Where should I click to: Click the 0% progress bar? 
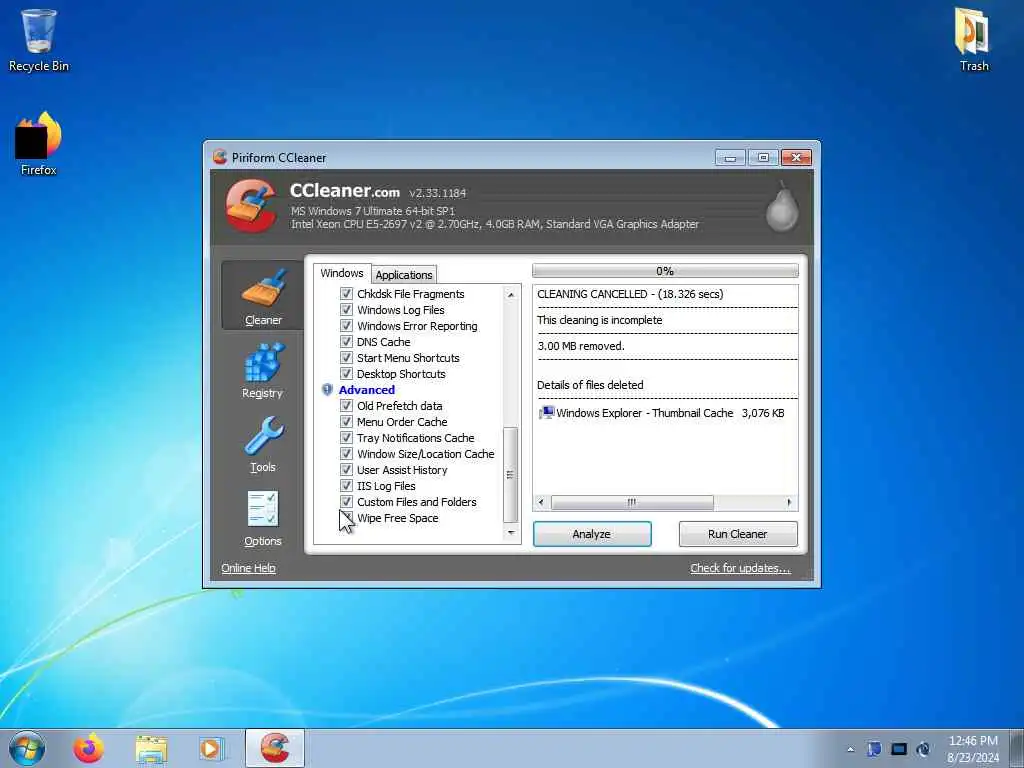665,271
